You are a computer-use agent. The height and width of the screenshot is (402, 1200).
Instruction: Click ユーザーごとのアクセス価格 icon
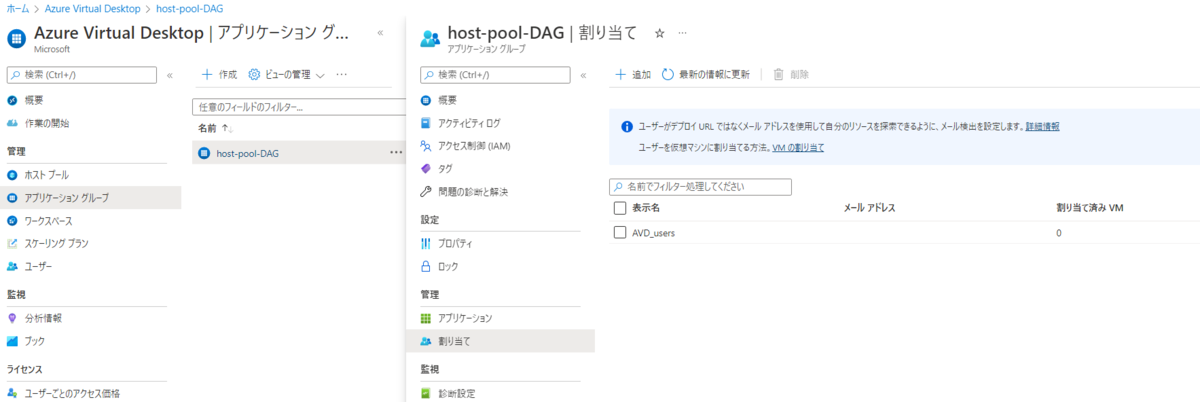click(12, 393)
